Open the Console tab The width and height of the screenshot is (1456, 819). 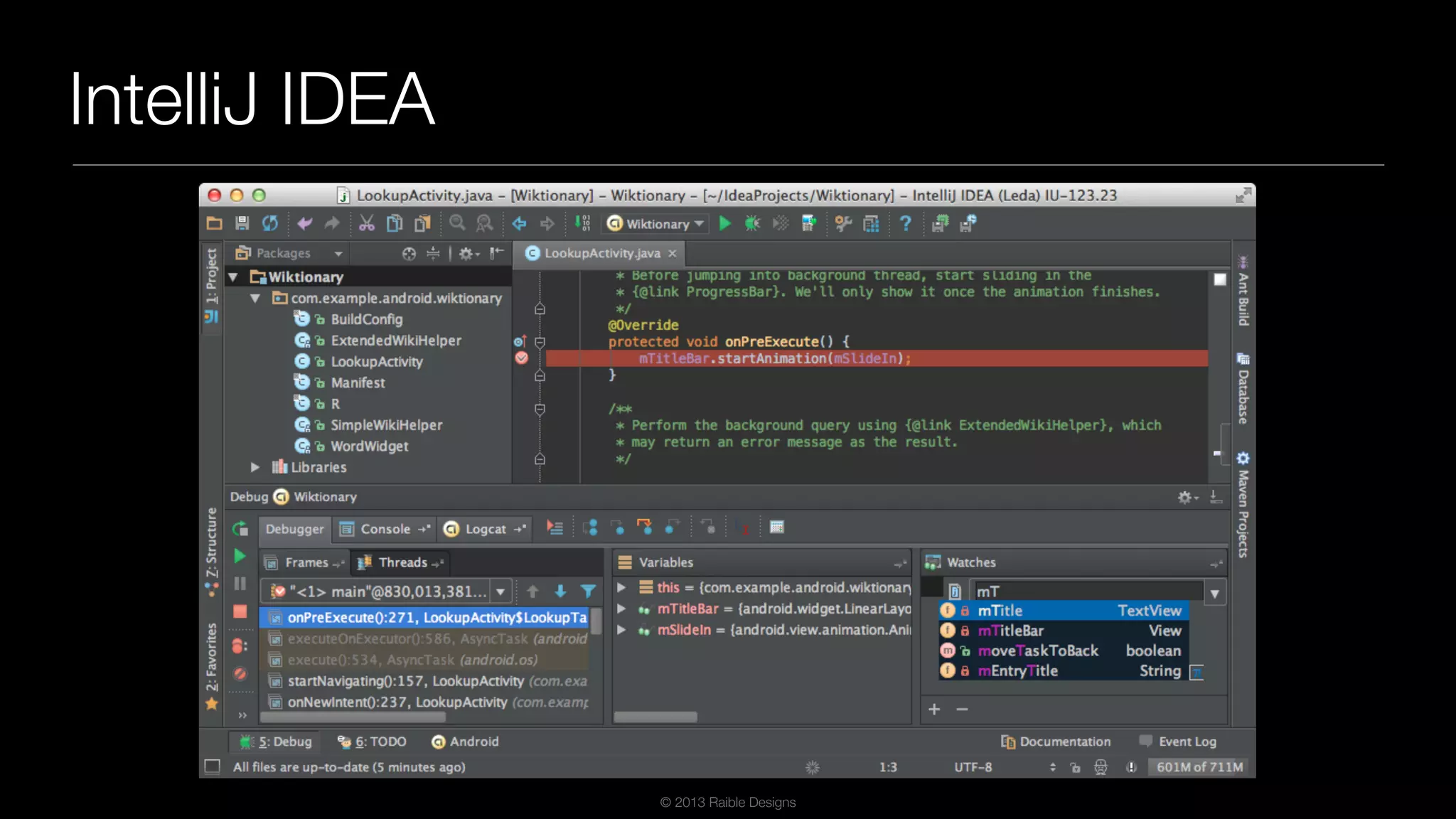385,529
